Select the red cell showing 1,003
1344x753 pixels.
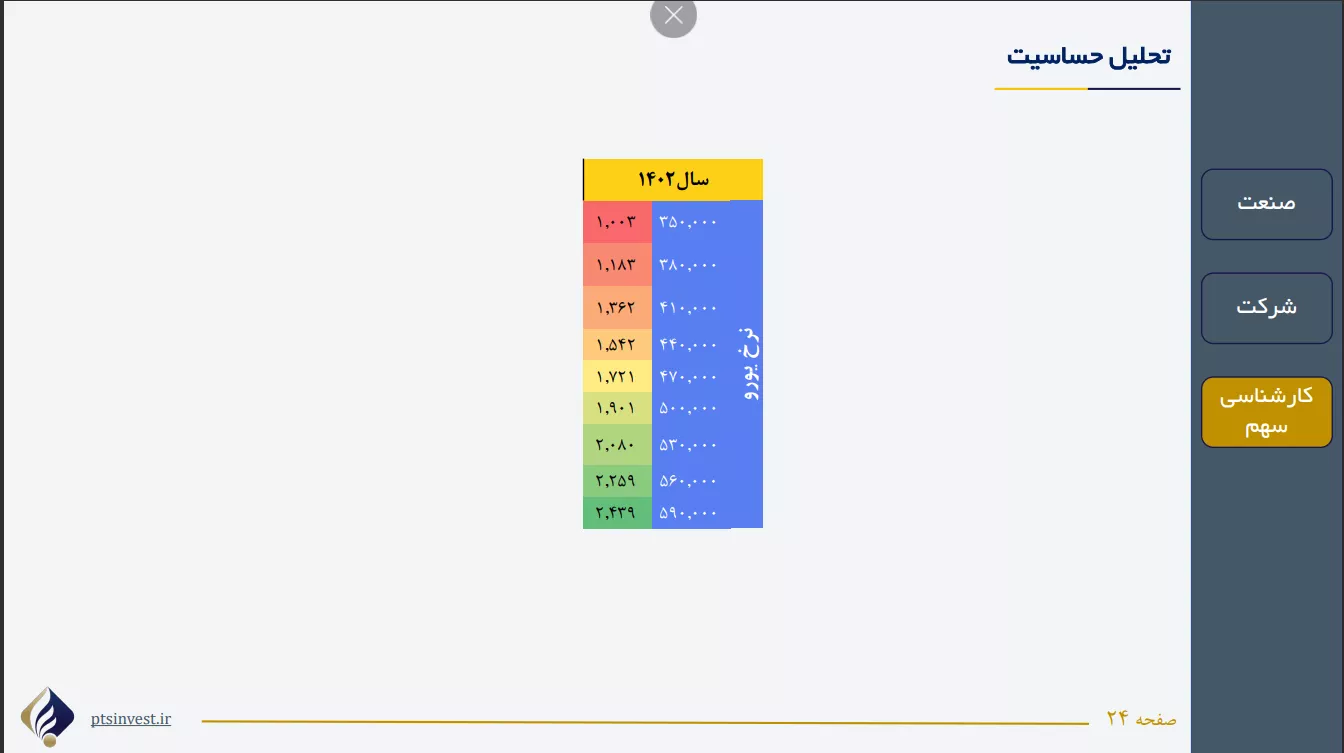coord(617,222)
